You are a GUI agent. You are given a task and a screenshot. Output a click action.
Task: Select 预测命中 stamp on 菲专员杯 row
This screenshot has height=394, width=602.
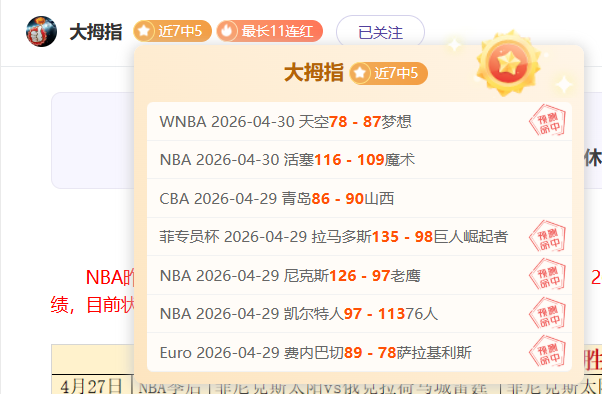pos(547,236)
